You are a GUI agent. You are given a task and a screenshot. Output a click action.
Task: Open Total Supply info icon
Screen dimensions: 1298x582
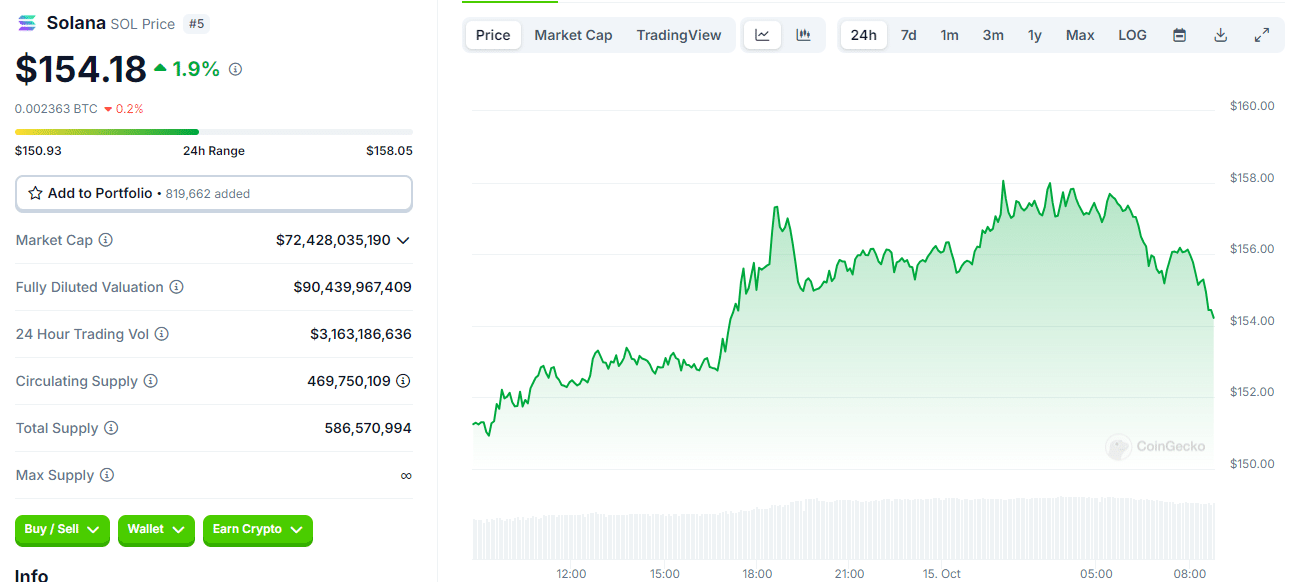[x=111, y=428]
